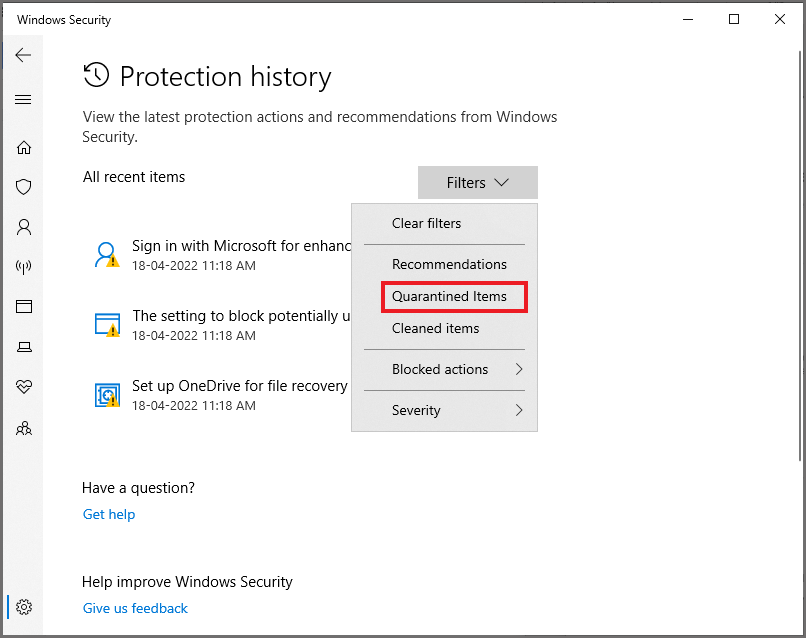Click the Get help link
This screenshot has width=806, height=638.
(x=109, y=514)
